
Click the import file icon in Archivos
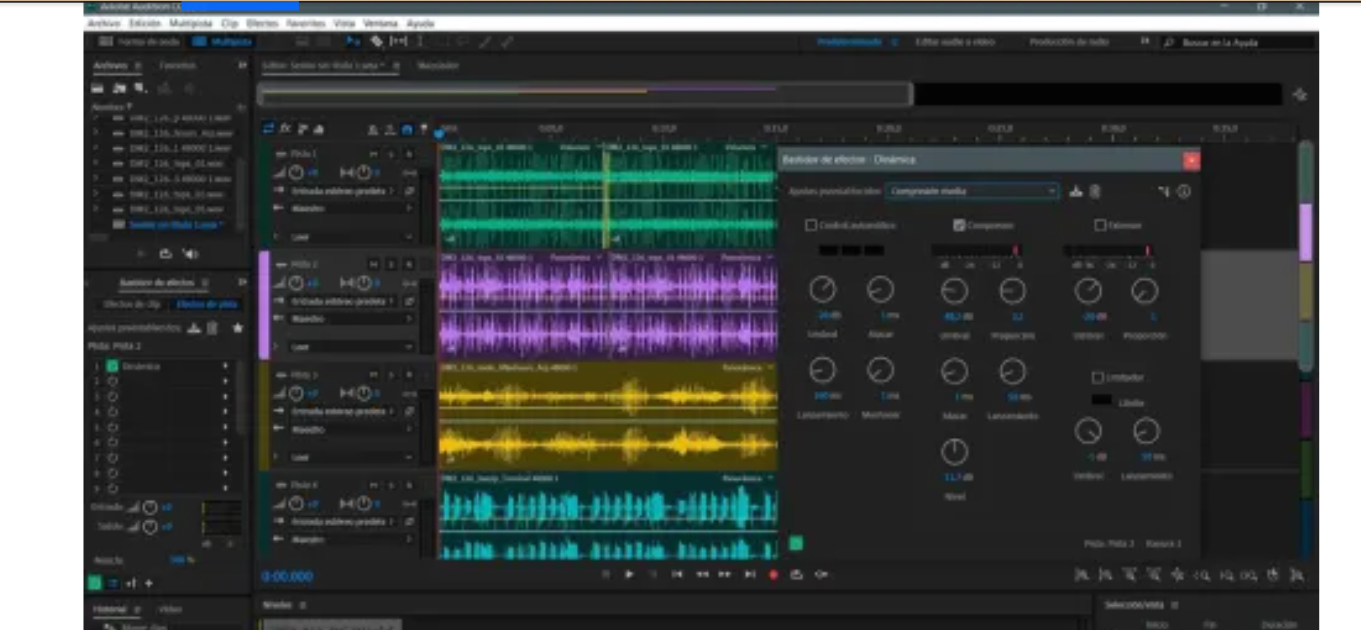(119, 88)
